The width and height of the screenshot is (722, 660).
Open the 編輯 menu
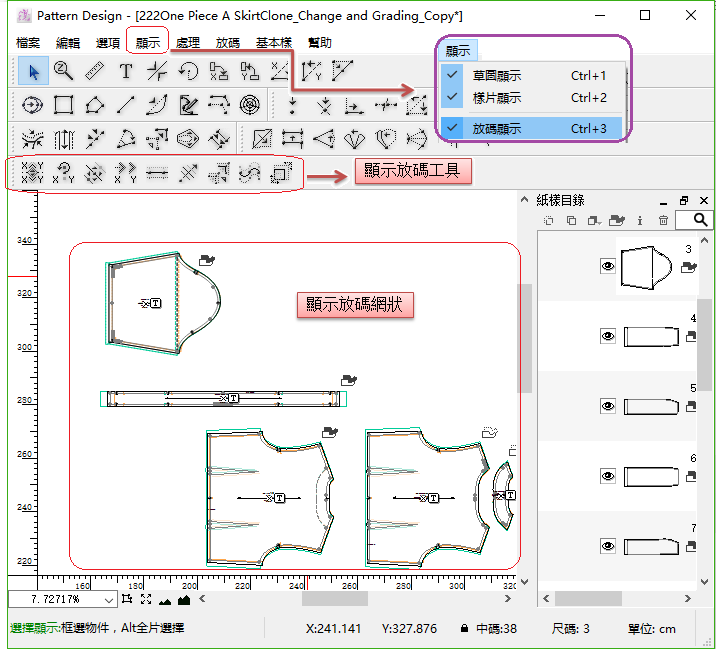tap(68, 43)
